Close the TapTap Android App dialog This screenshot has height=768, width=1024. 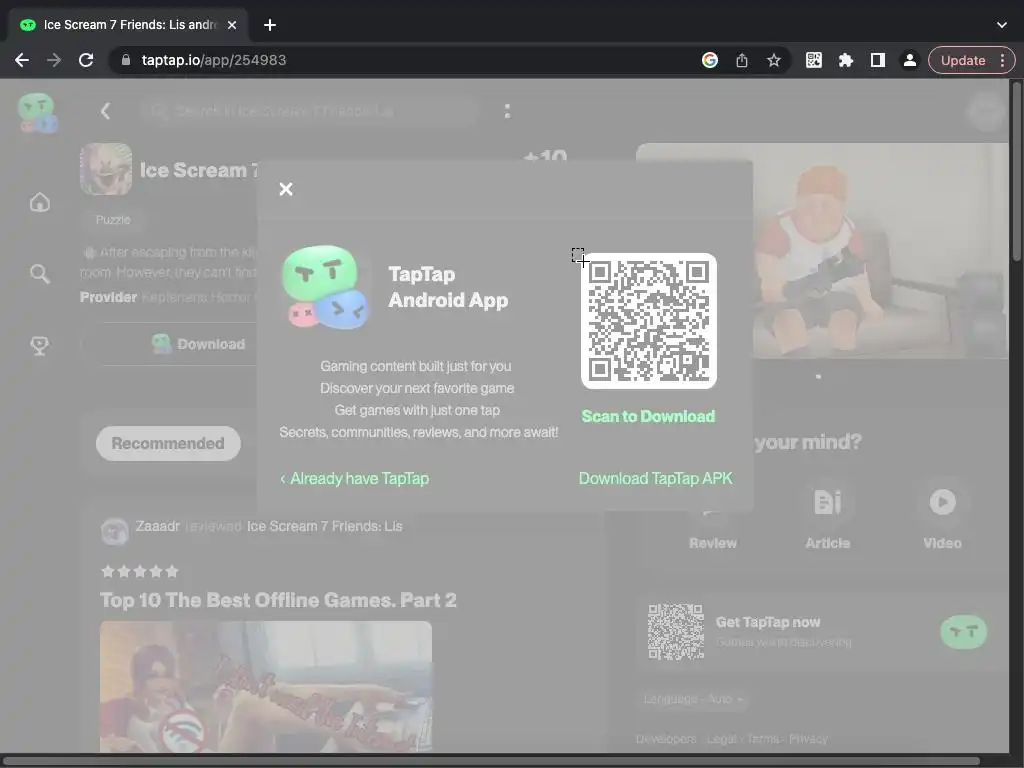(285, 189)
